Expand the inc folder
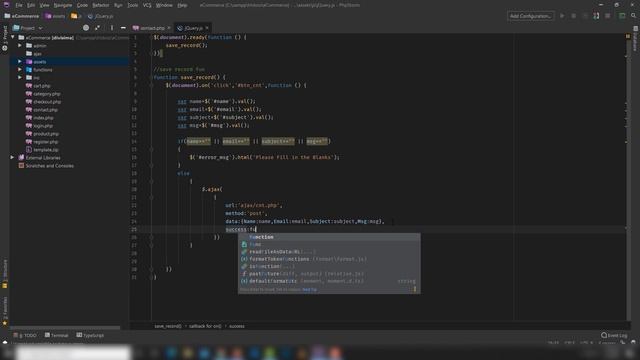Viewport: 640px width, 360px height. click(20, 78)
